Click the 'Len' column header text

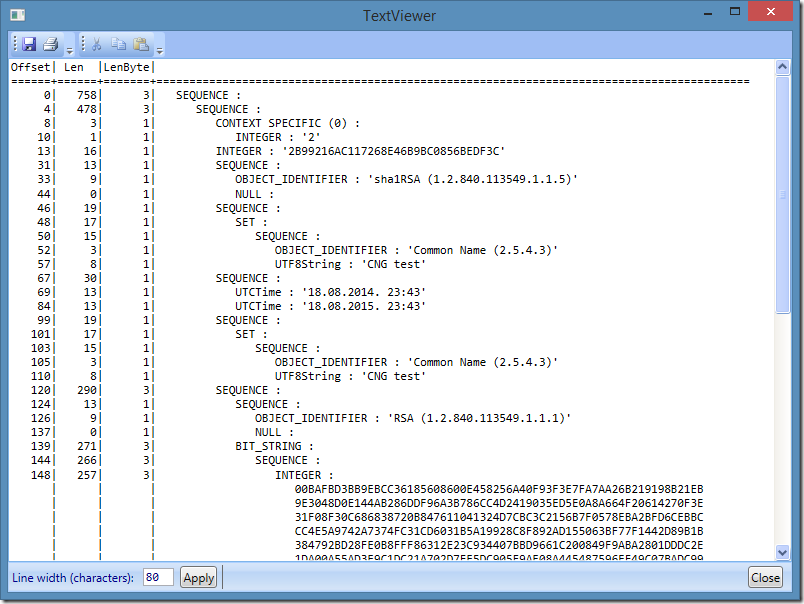click(x=74, y=67)
